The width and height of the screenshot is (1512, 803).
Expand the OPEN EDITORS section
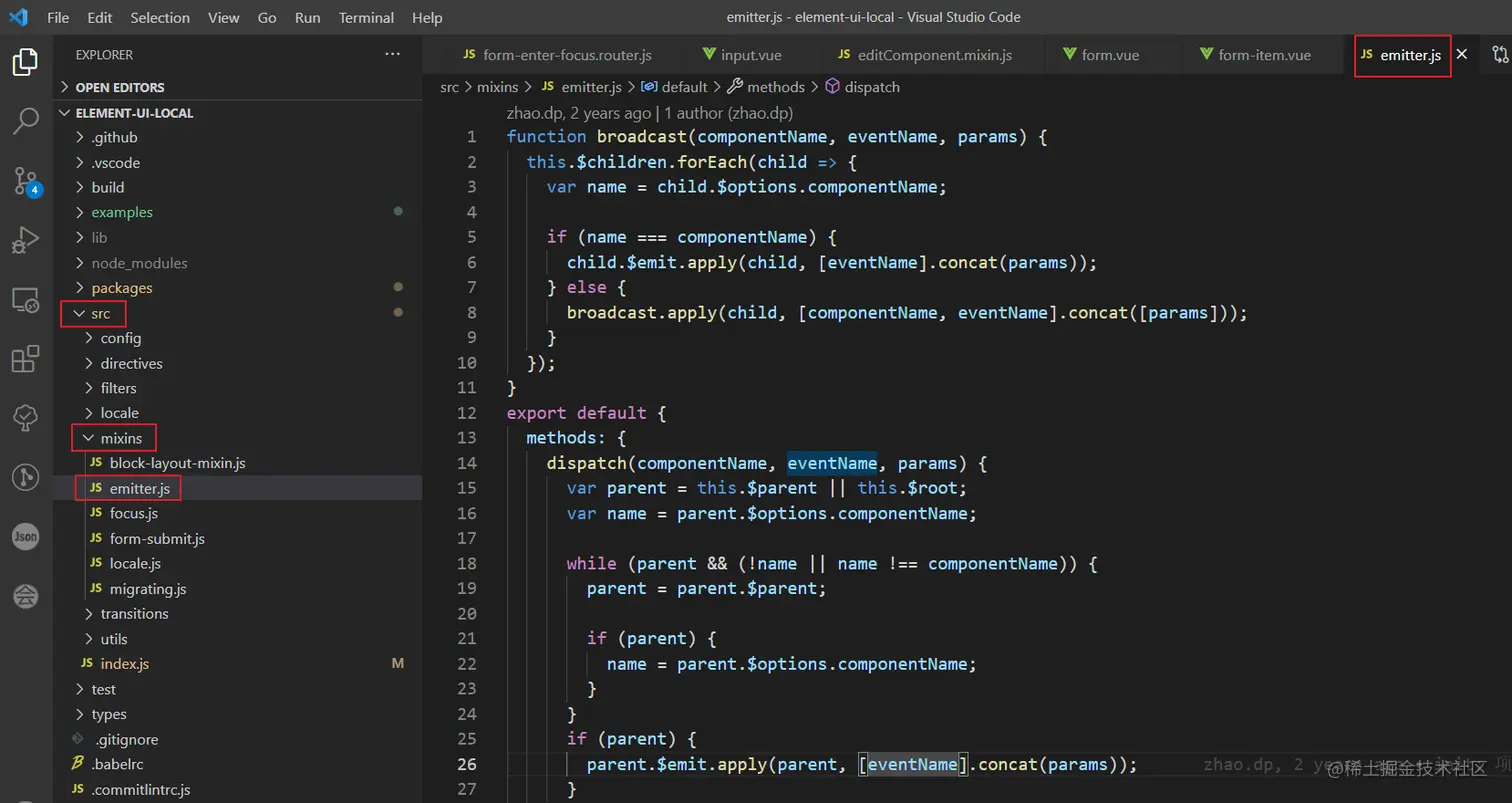238,87
